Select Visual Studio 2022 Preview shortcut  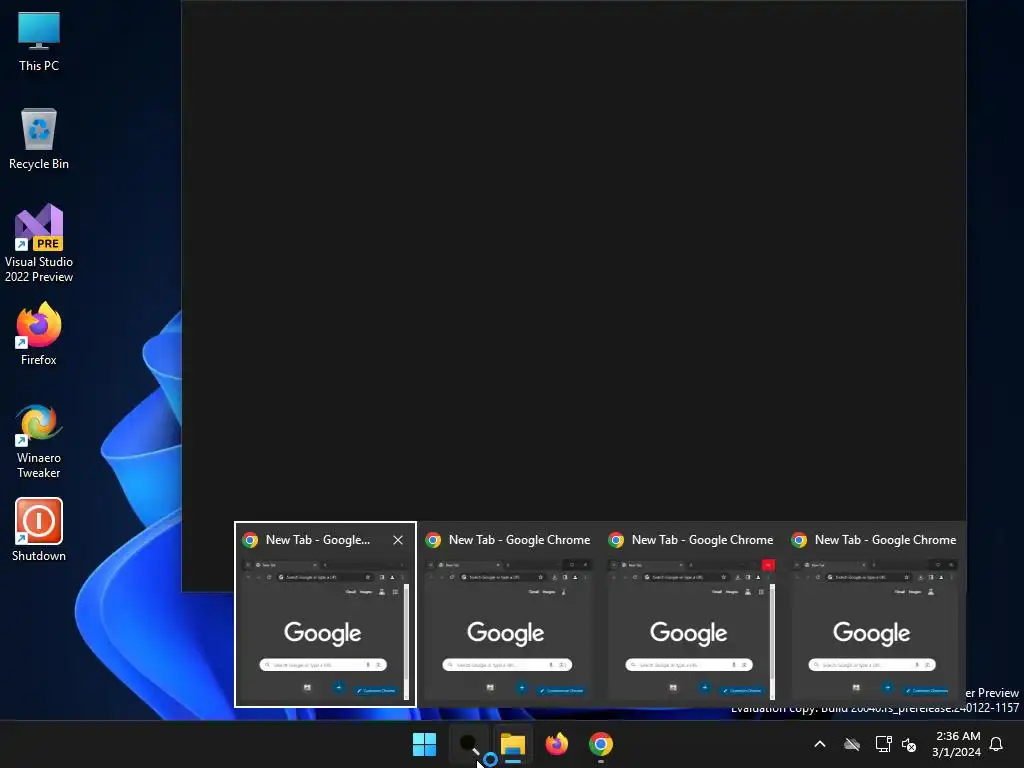[x=39, y=244]
